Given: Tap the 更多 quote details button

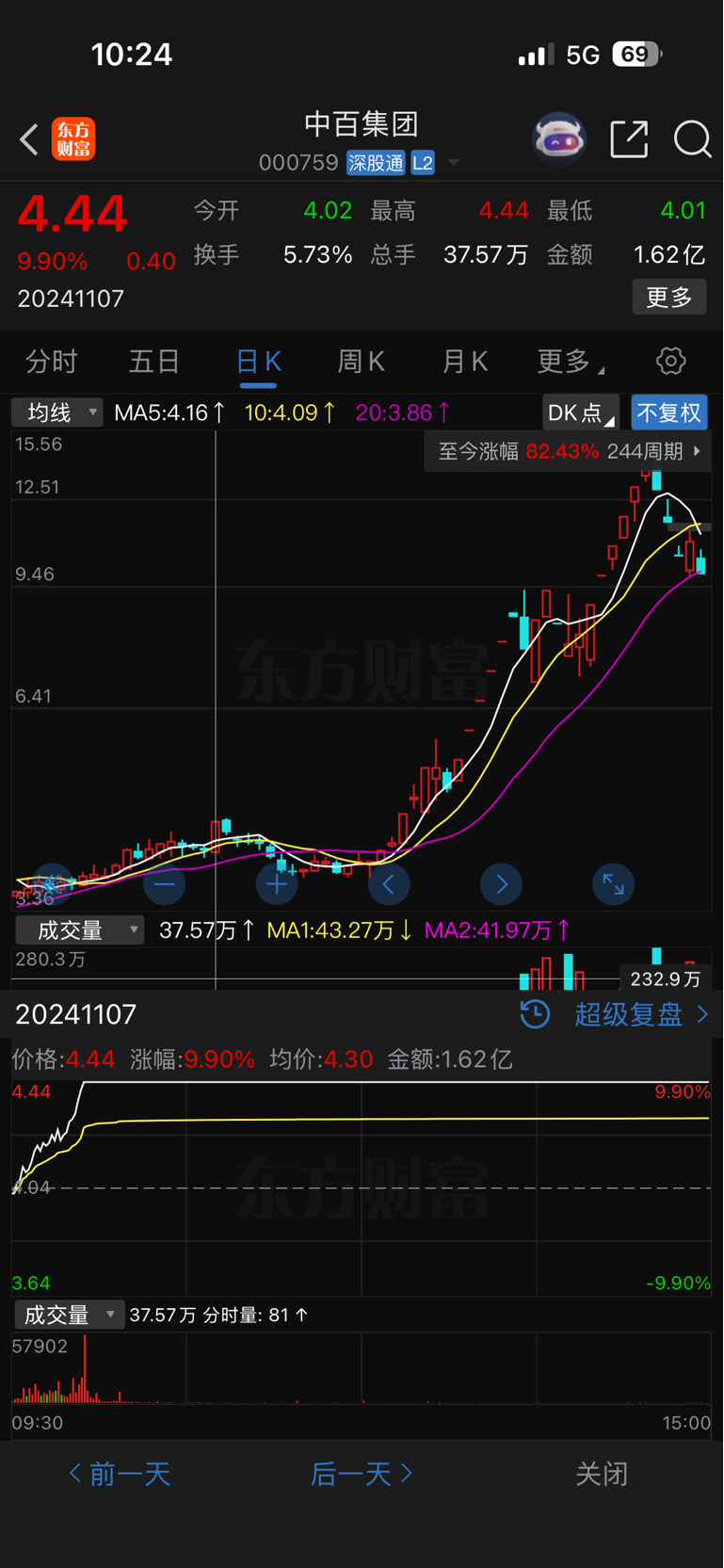Looking at the screenshot, I should 669,298.
